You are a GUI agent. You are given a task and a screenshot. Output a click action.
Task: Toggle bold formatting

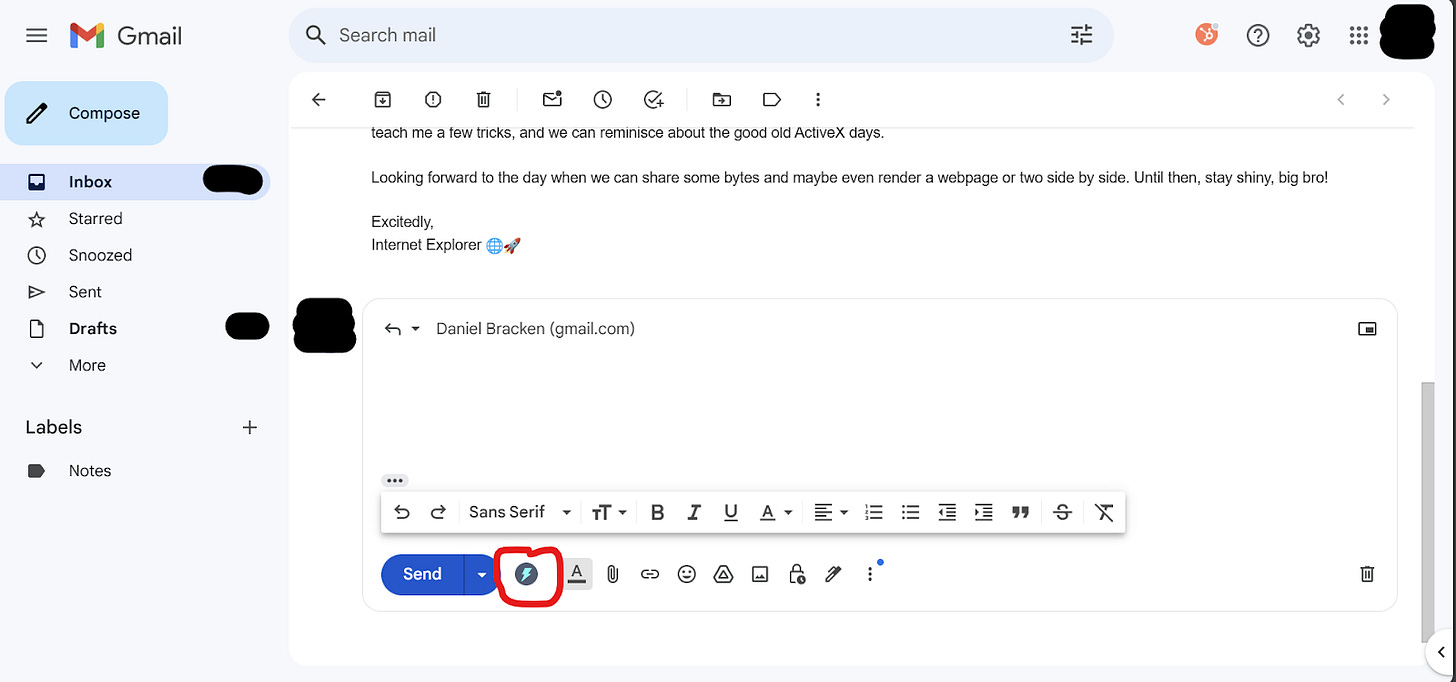pos(657,512)
